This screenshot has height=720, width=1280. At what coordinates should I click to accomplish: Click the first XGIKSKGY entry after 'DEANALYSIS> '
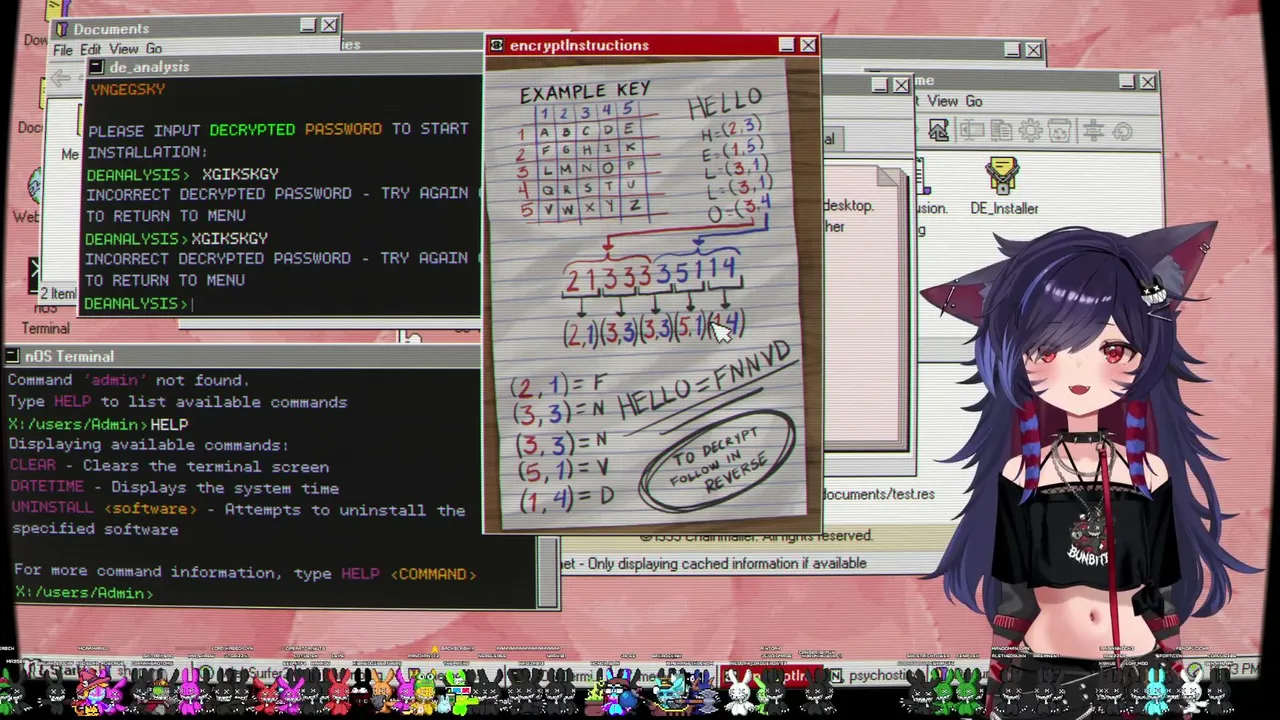point(240,174)
